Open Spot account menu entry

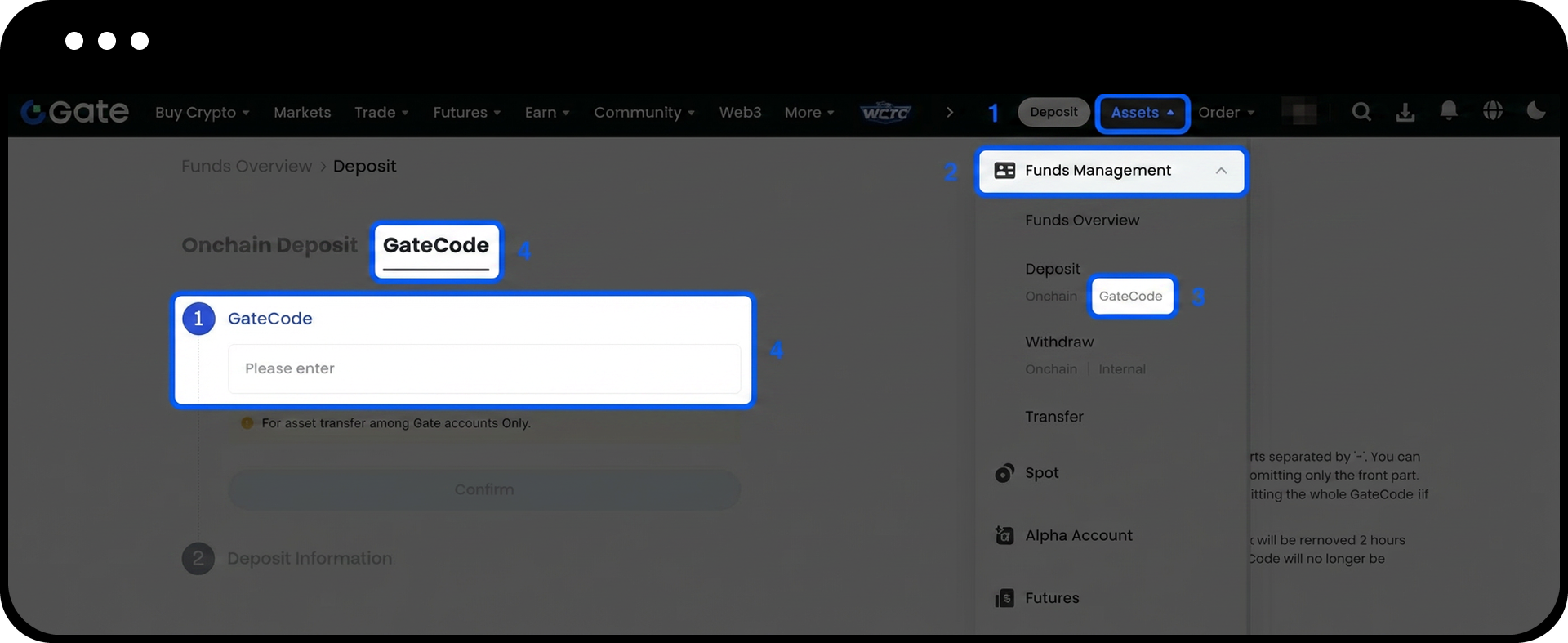click(1041, 473)
